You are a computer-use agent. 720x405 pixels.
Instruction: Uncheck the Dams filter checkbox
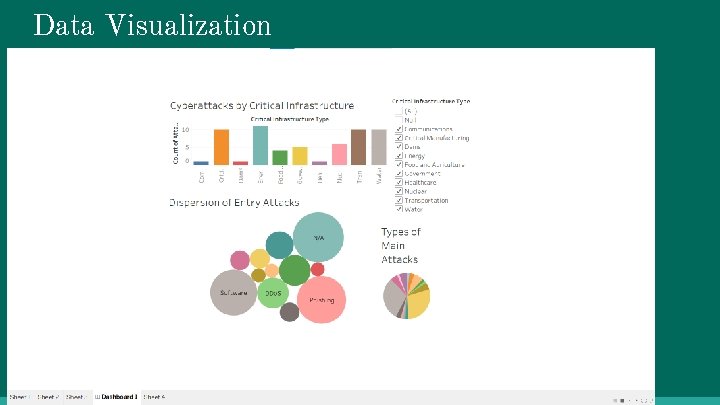click(399, 146)
